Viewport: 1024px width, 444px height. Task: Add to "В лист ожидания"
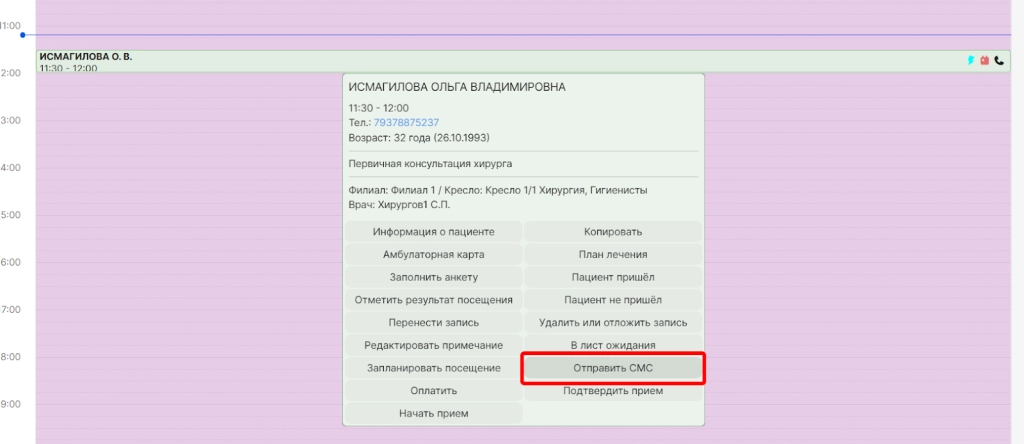coord(613,345)
